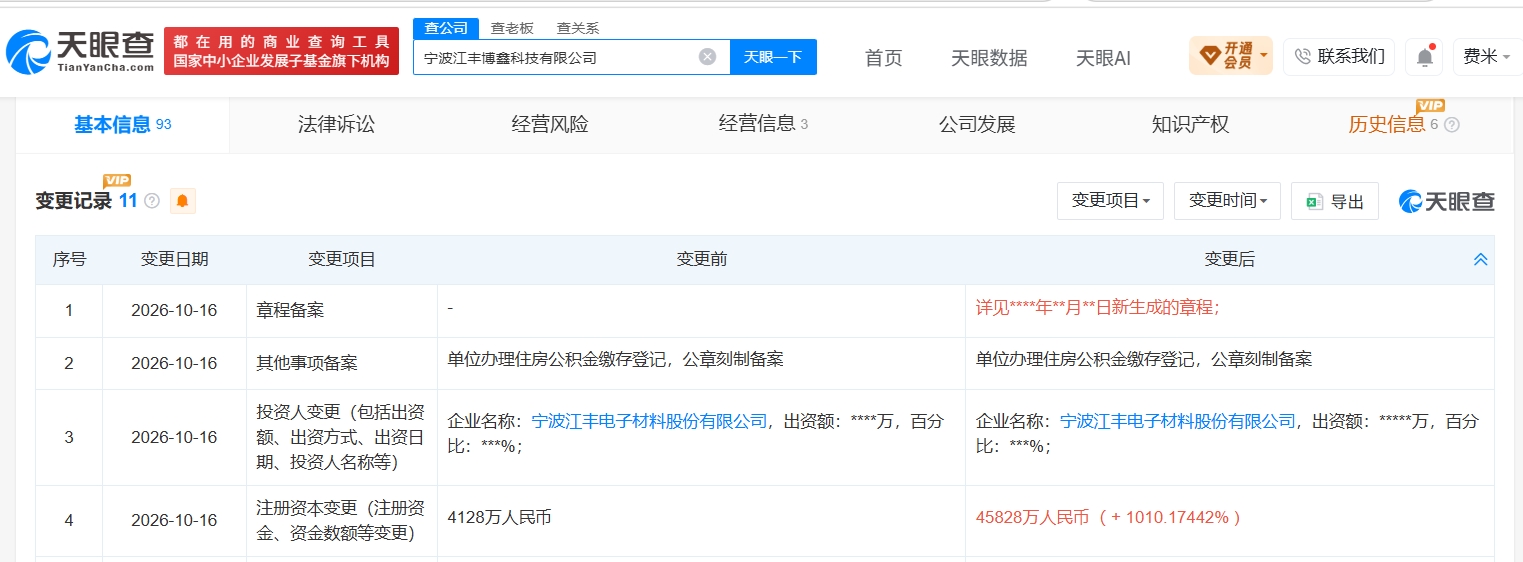This screenshot has width=1523, height=562.
Task: Click the 变更日期 column header
Action: pyautogui.click(x=174, y=259)
